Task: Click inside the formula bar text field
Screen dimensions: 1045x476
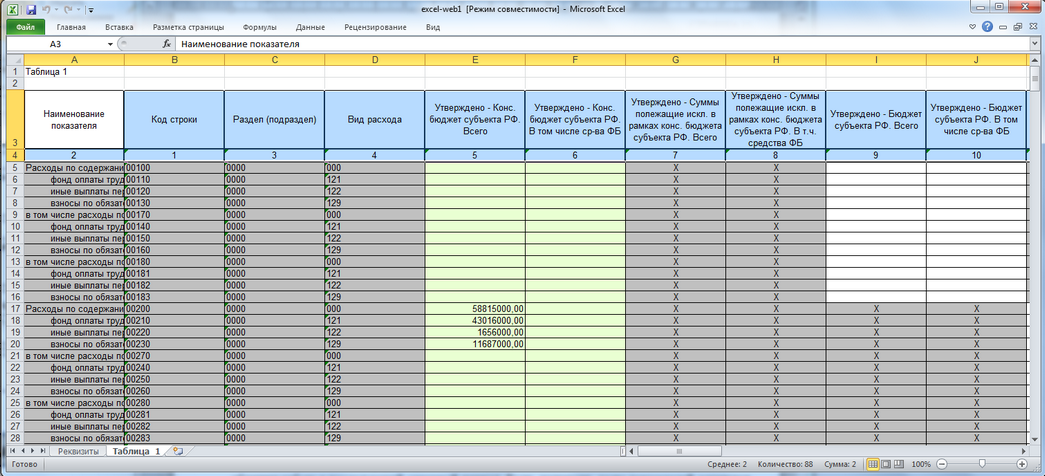Action: [600, 44]
